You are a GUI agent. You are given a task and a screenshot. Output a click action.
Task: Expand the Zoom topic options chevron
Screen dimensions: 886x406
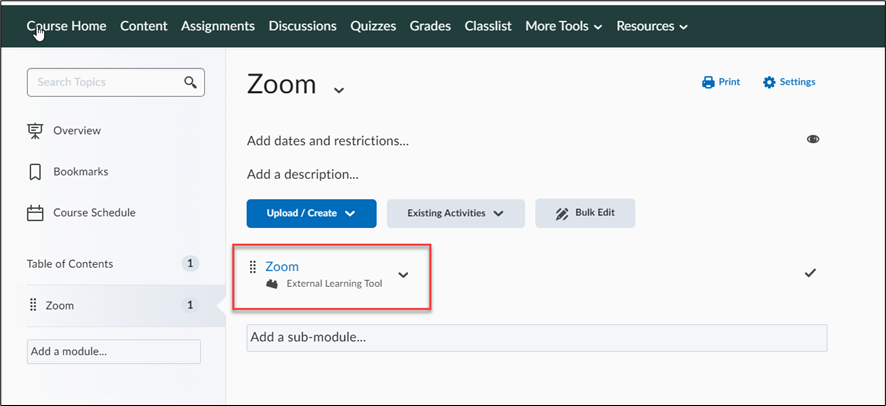[x=403, y=275]
